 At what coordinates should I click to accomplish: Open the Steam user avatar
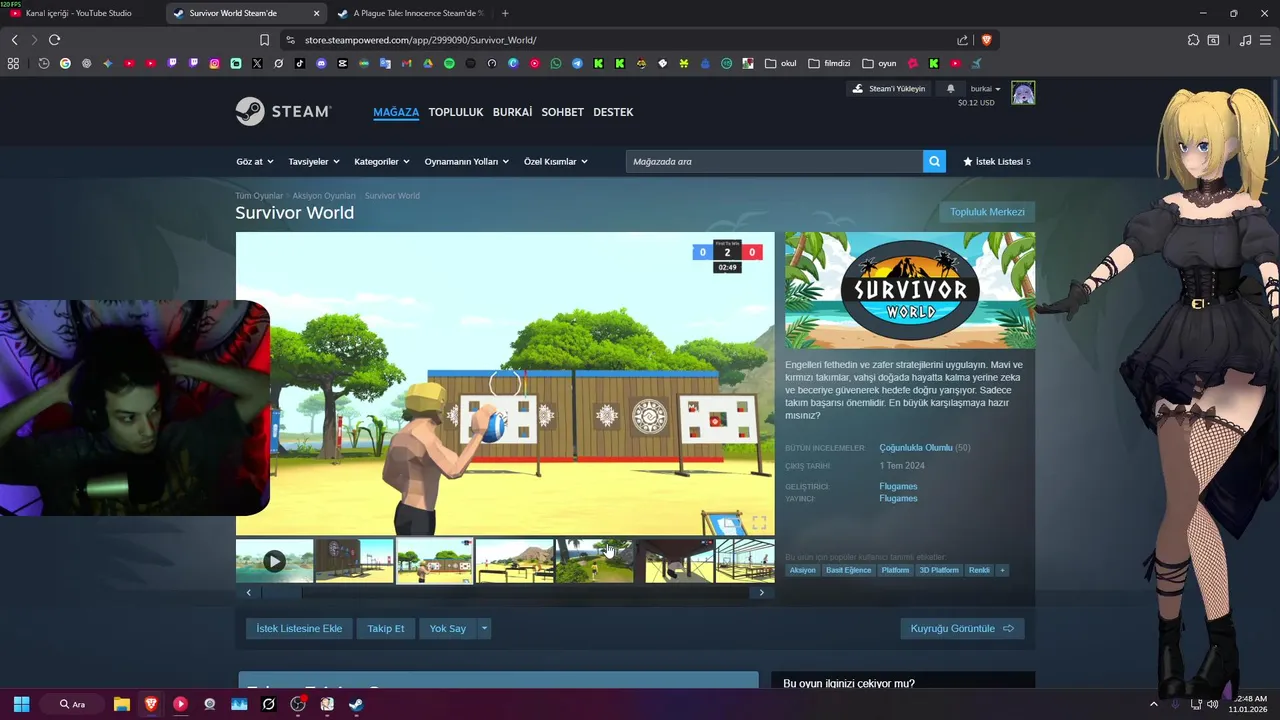click(1023, 93)
